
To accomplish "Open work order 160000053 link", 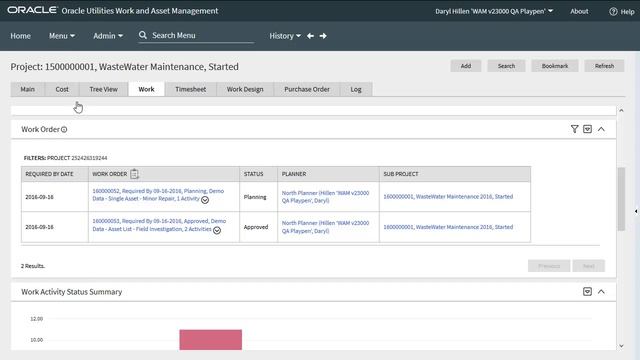I will point(159,225).
